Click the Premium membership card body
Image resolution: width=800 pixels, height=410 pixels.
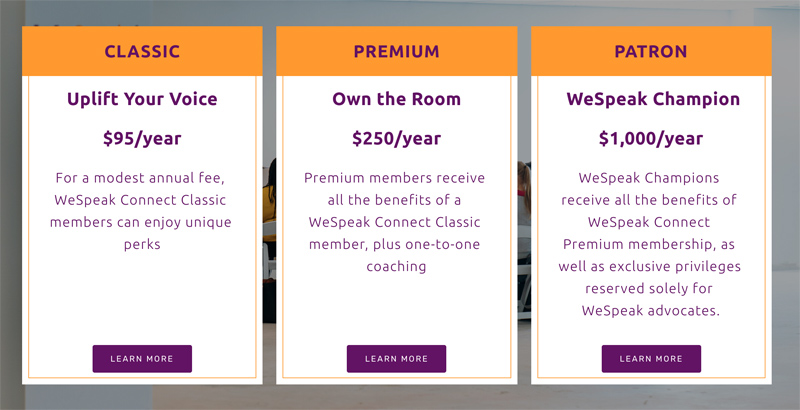coord(396,229)
